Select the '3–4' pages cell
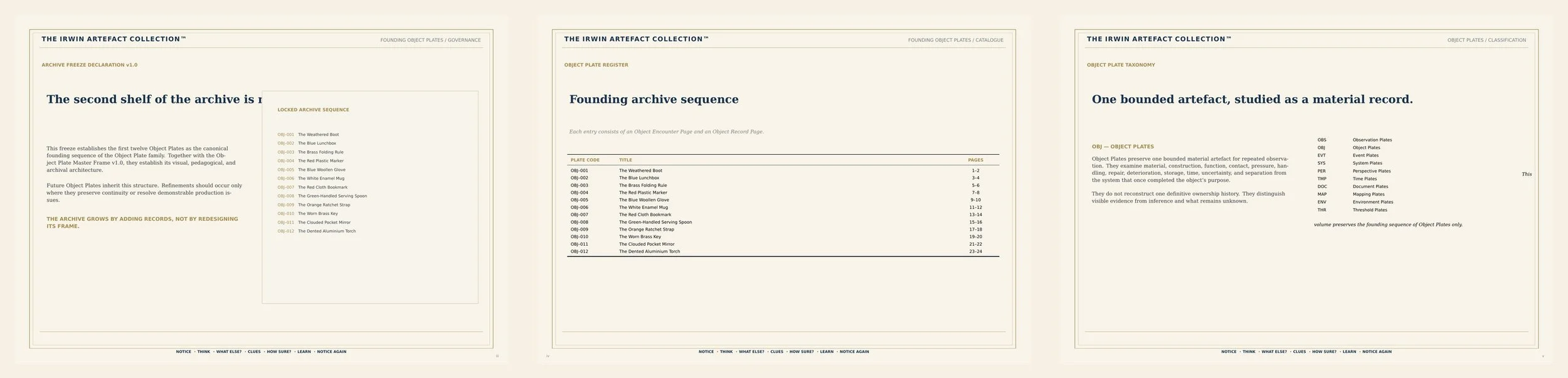This screenshot has width=1568, height=378. 975,178
